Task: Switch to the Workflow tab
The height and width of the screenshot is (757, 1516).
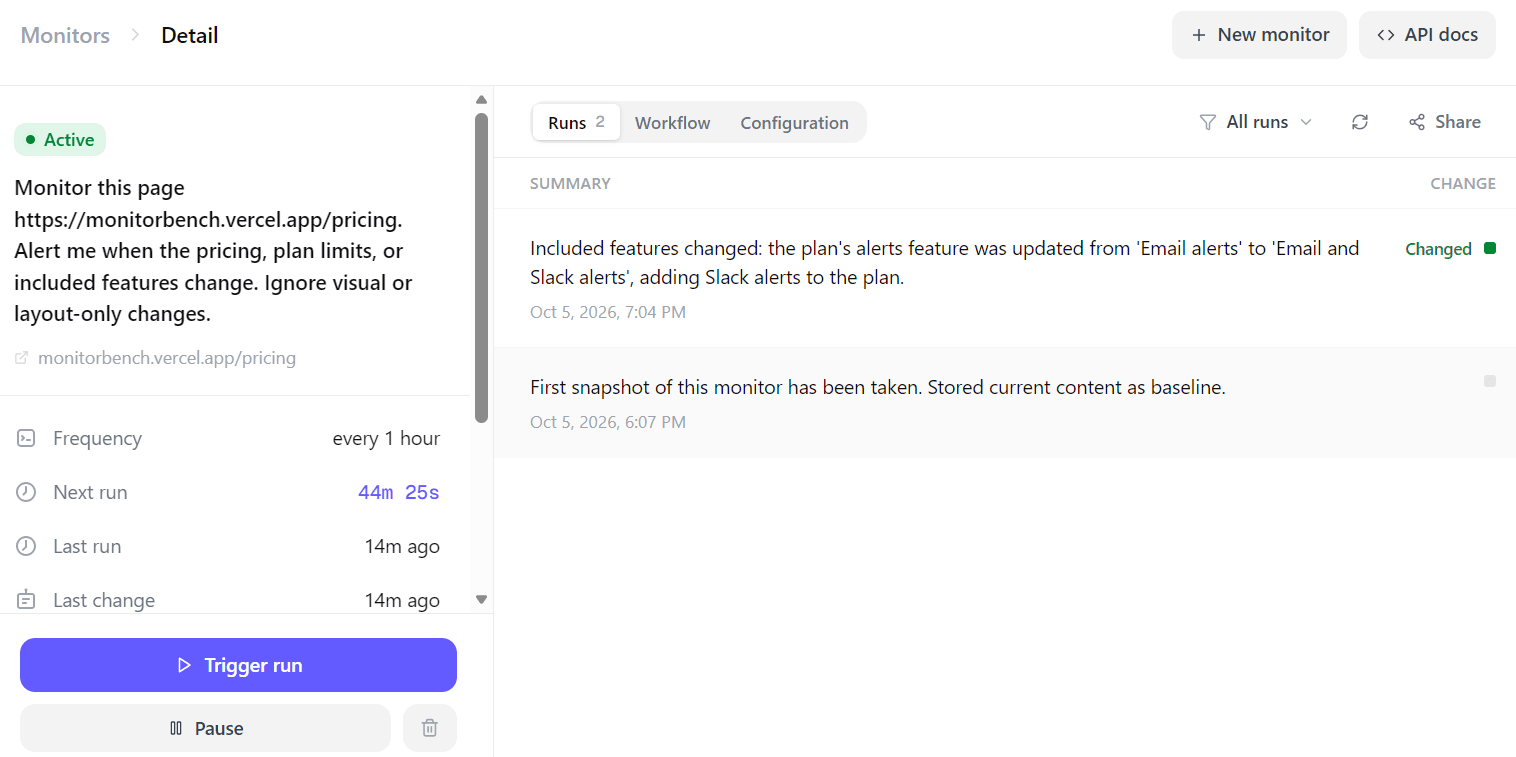Action: tap(672, 123)
